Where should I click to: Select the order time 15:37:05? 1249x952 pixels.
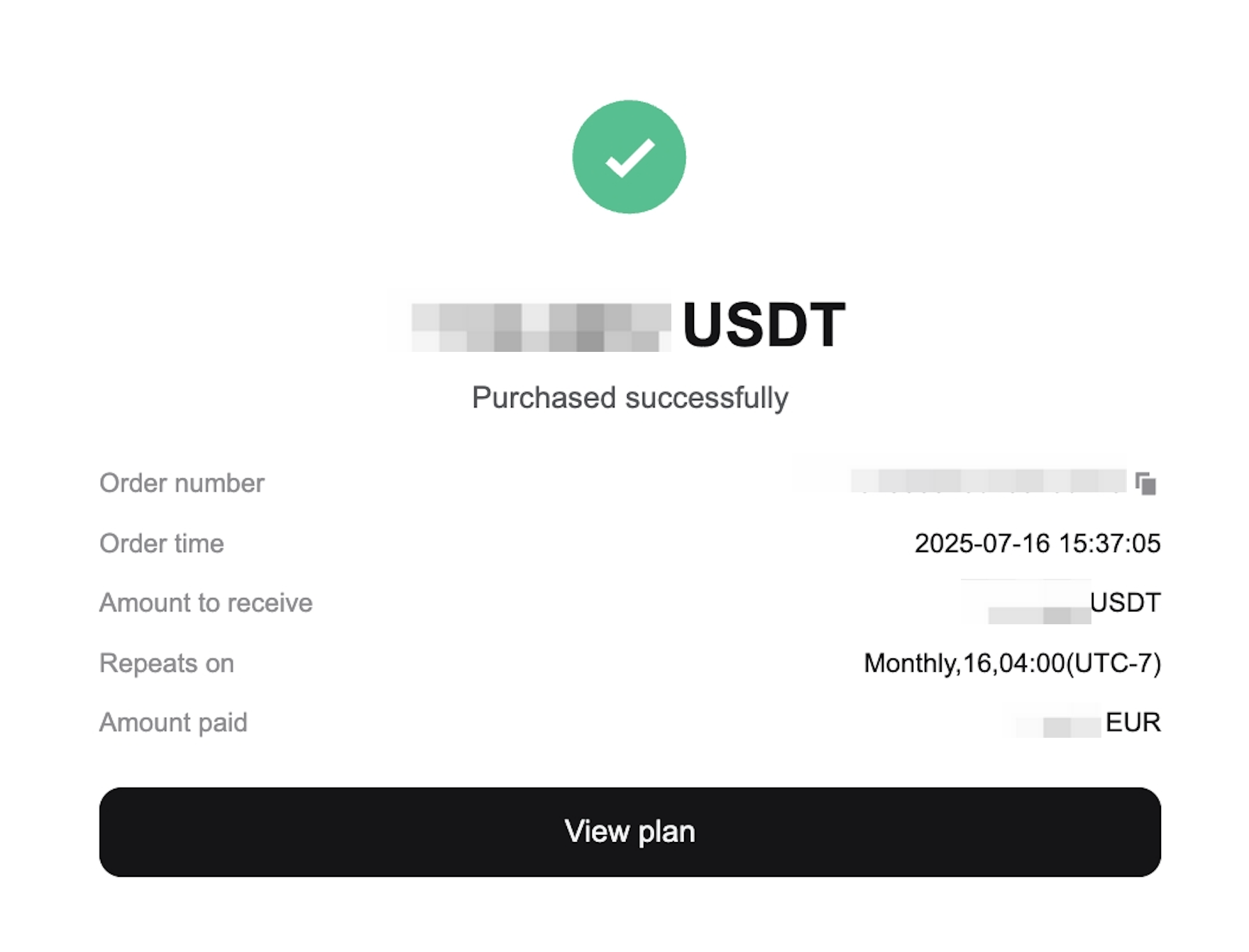[1109, 543]
